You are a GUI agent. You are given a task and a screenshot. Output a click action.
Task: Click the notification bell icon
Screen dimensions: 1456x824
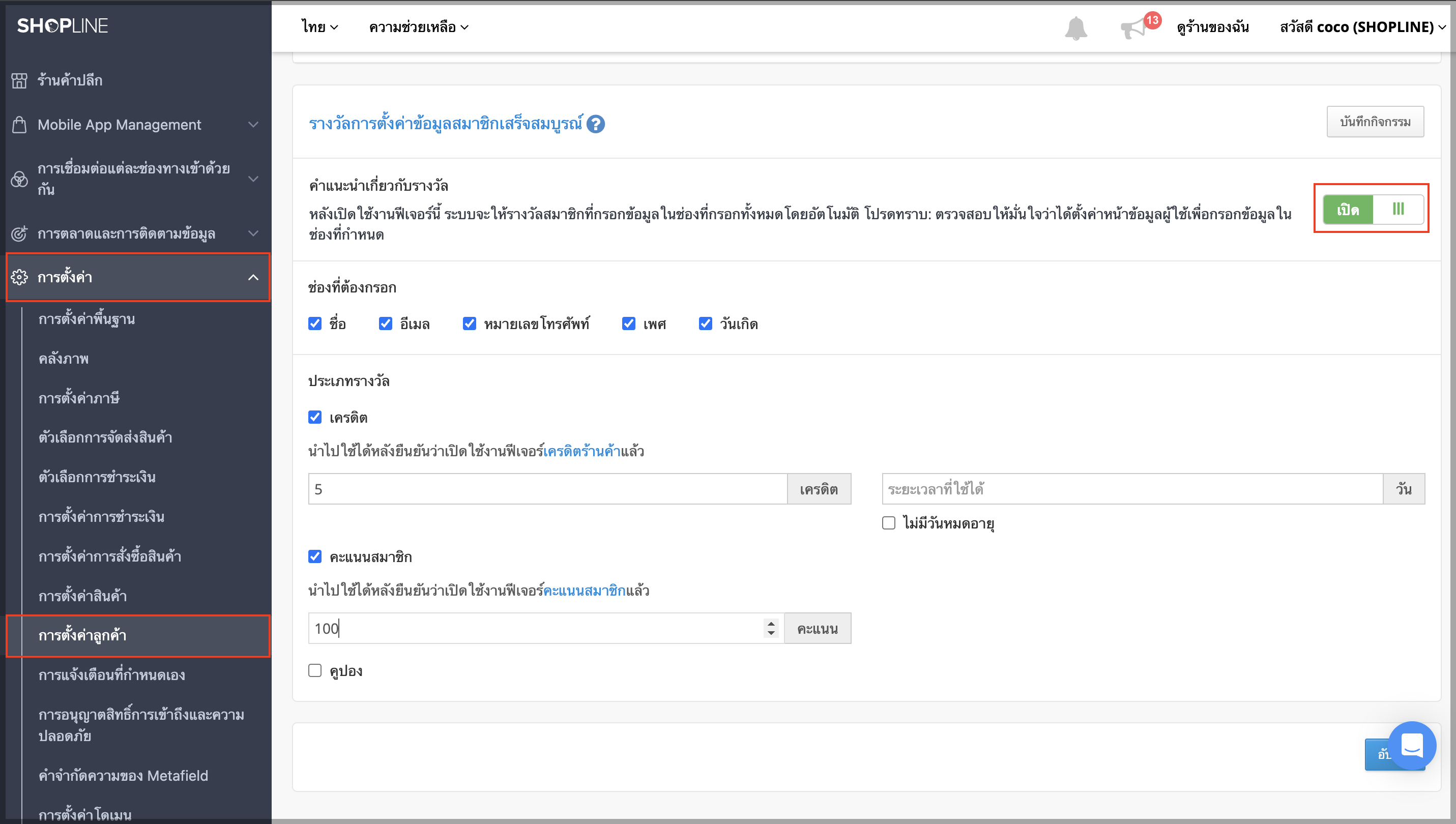coord(1076,28)
